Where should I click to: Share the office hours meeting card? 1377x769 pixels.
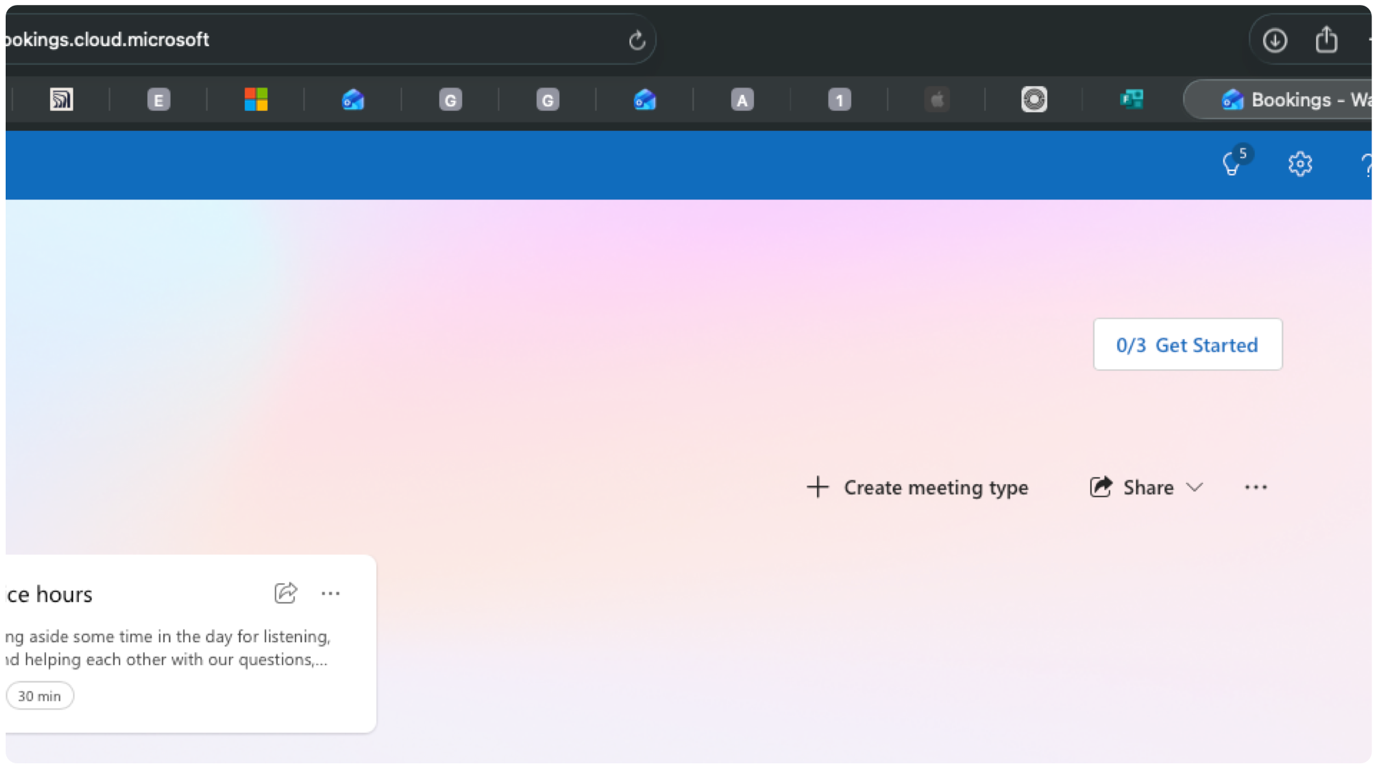(286, 593)
